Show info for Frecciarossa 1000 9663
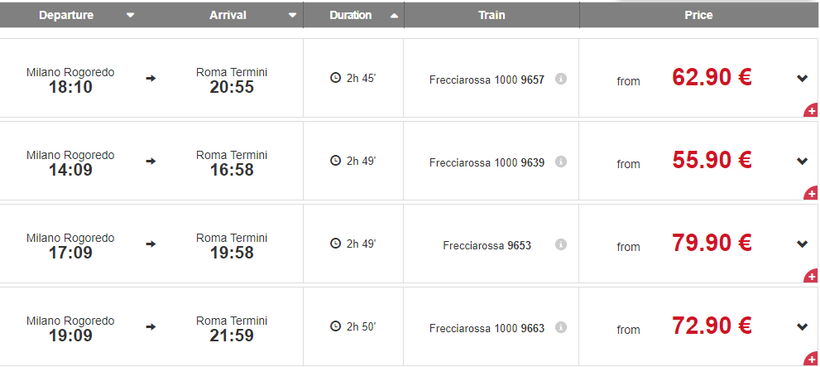The width and height of the screenshot is (820, 367). [561, 327]
